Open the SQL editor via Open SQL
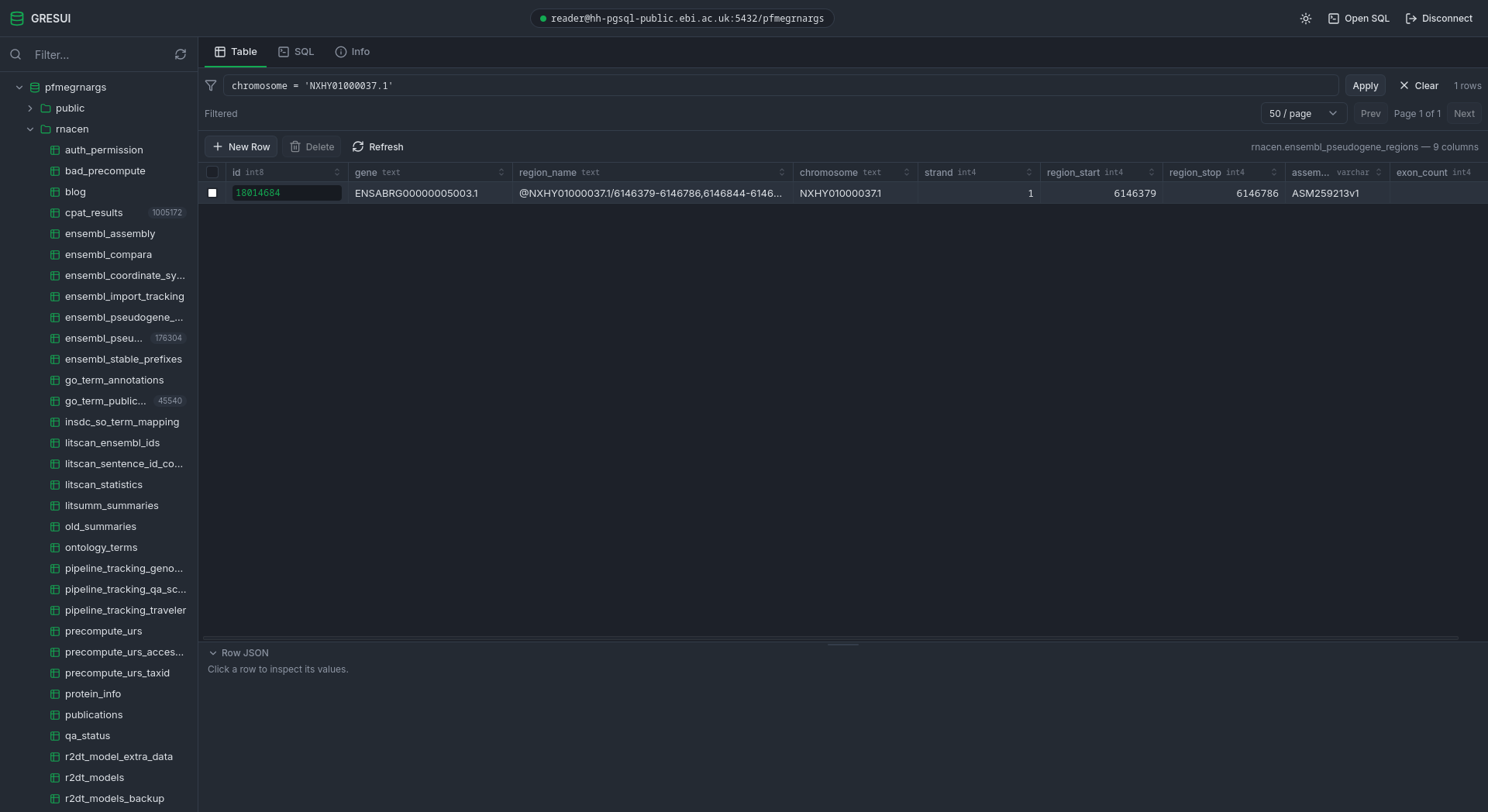The width and height of the screenshot is (1488, 812). point(1359,19)
